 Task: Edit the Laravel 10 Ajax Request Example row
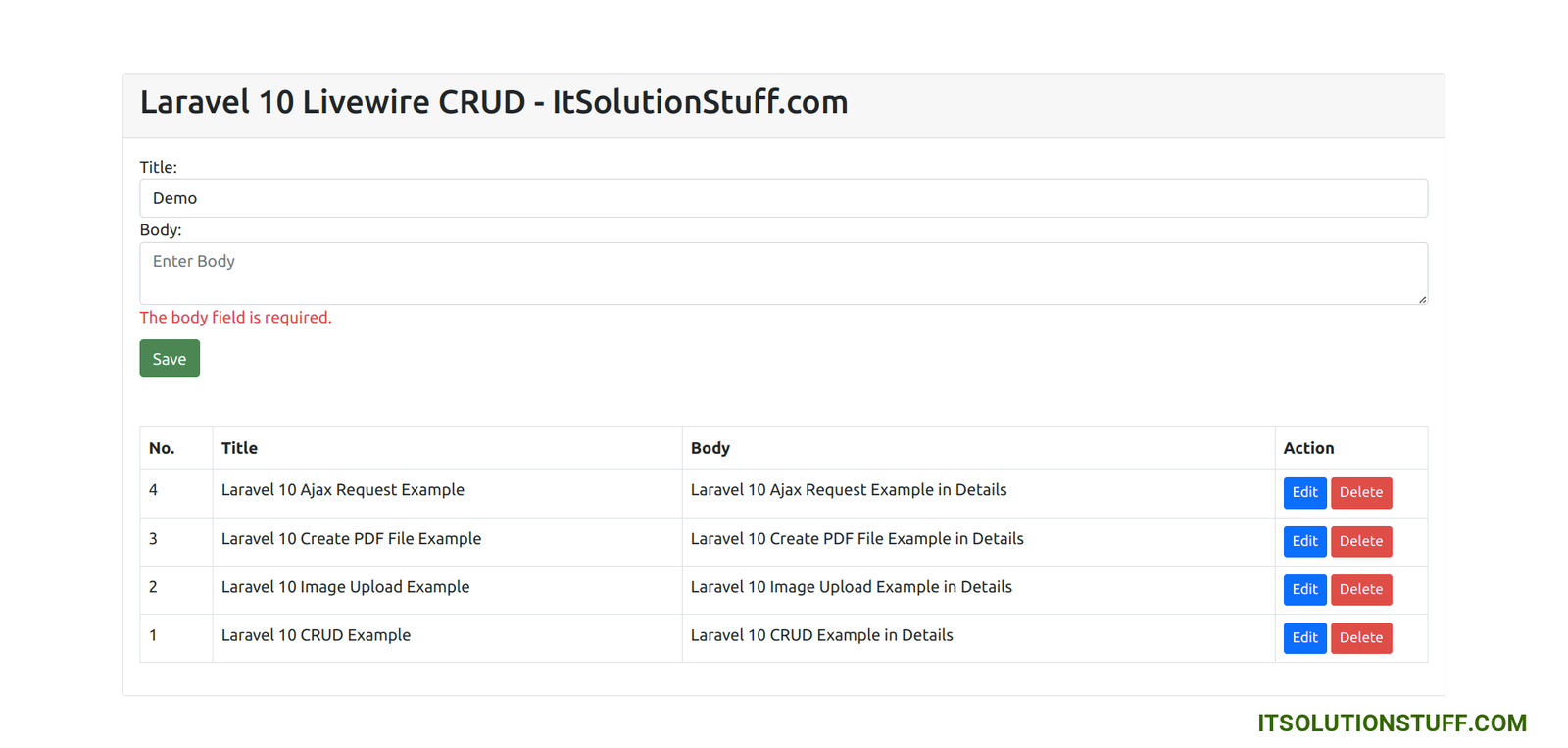[1304, 492]
